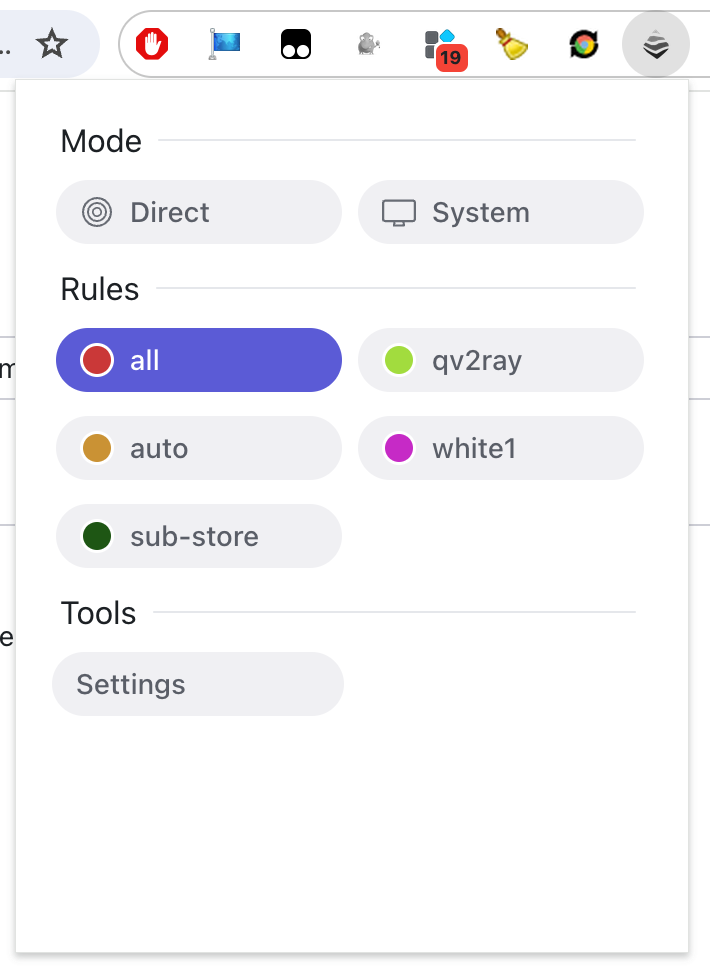Screen dimensions: 710x974
Task: Click the yellow broom cleaner extension
Action: (512, 44)
